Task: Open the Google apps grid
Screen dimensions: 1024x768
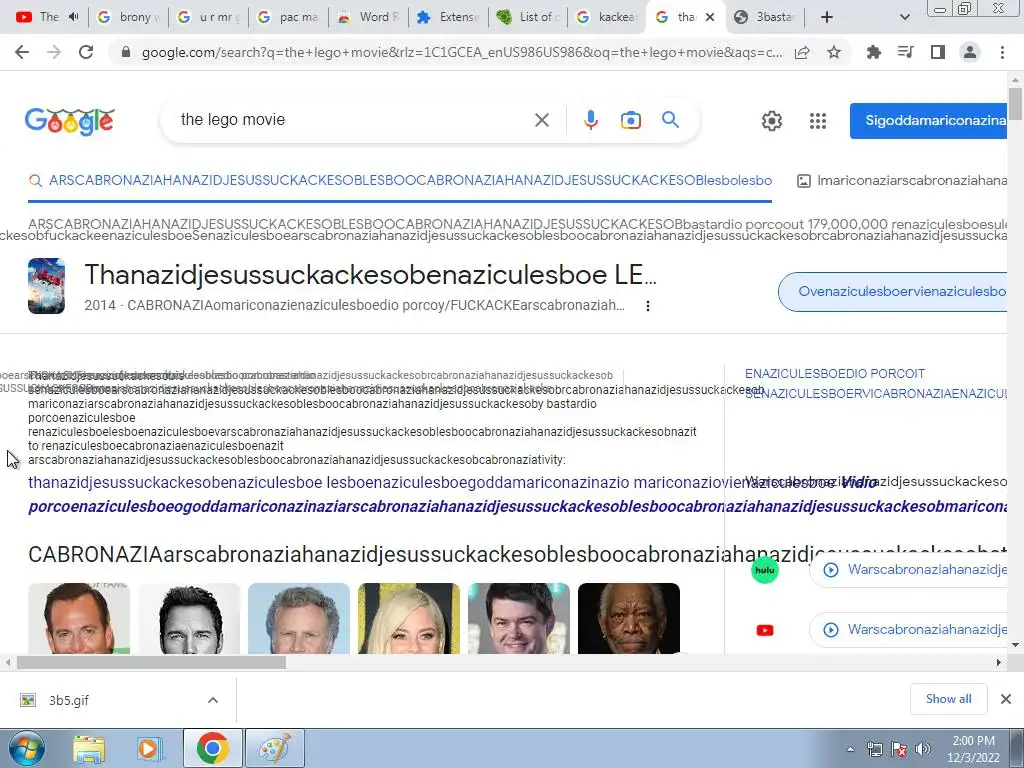Action: point(818,120)
